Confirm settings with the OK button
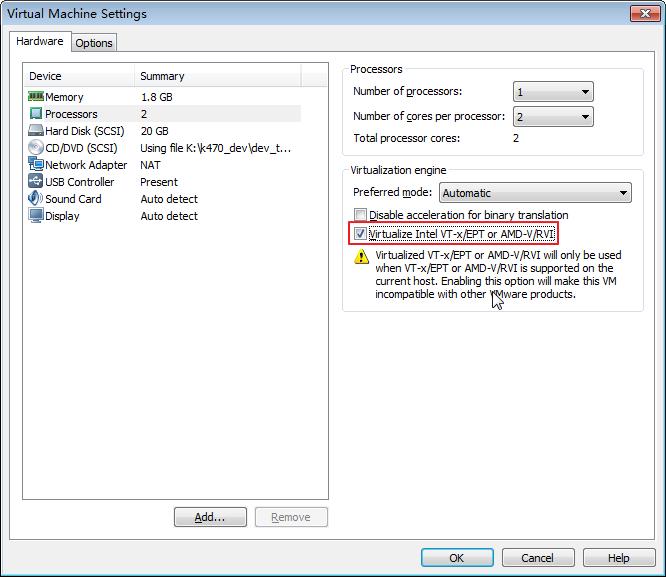 pyautogui.click(x=457, y=558)
